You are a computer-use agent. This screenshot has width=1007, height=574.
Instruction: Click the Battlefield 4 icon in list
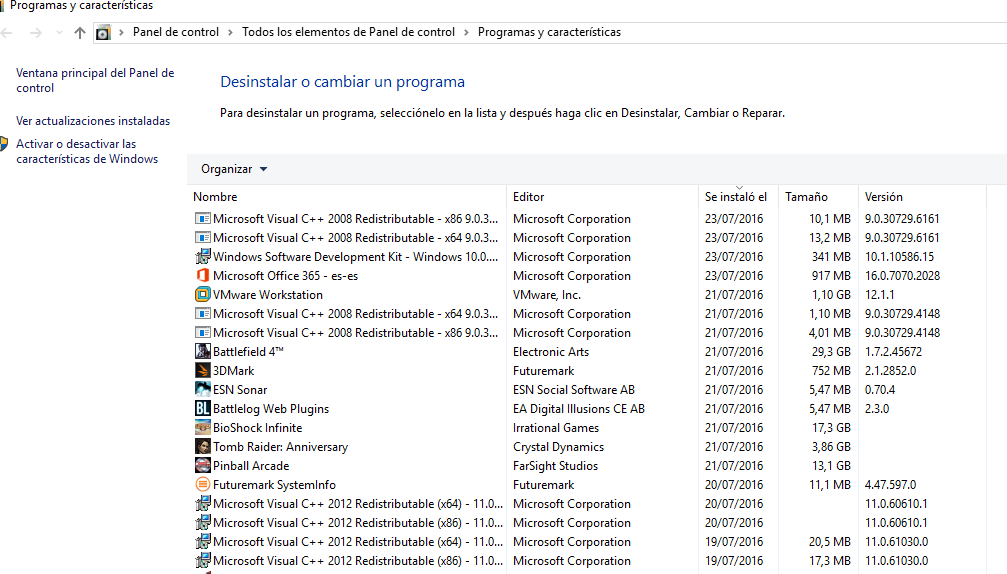point(203,352)
